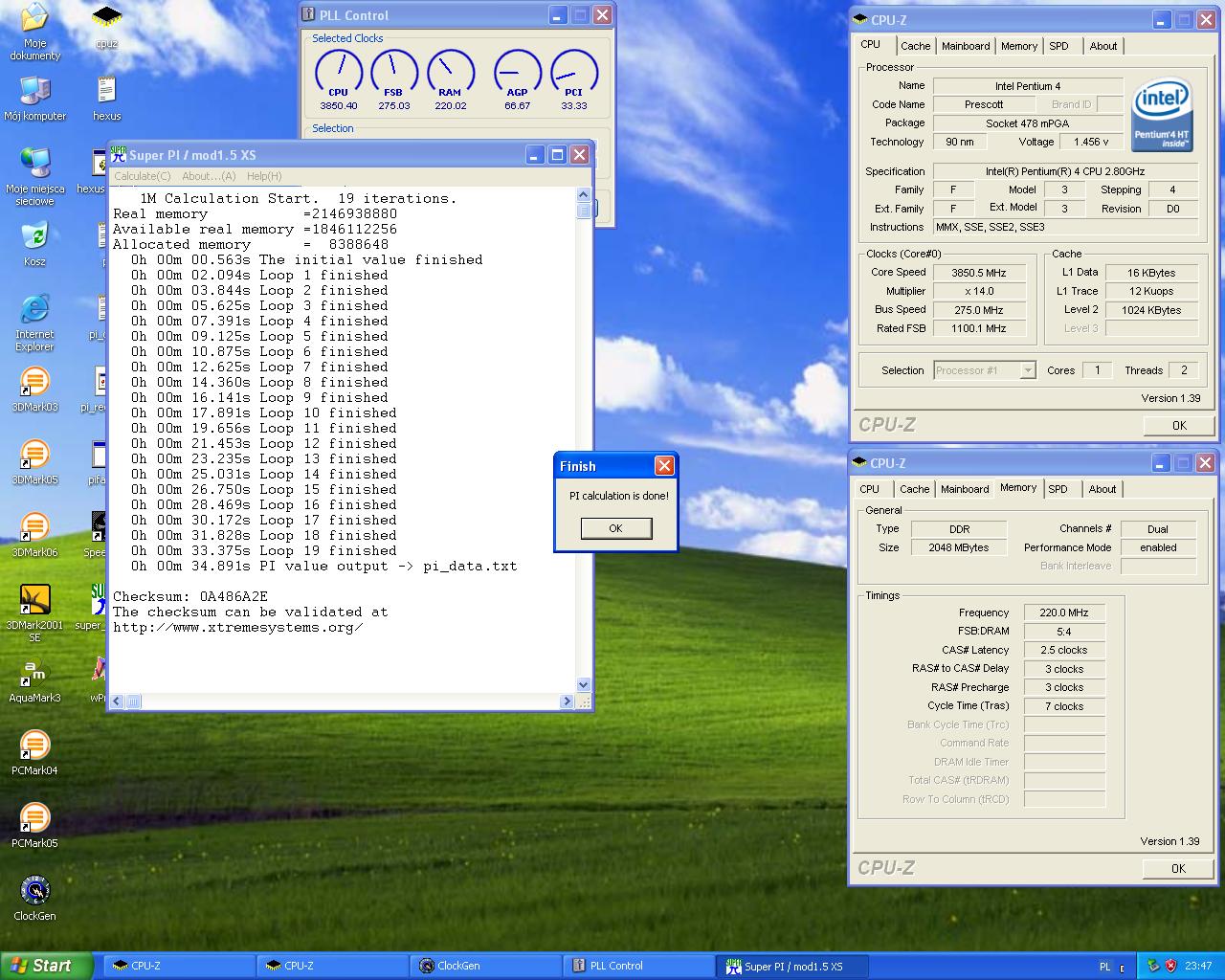Viewport: 1225px width, 980px height.
Task: Switch to PLL Control taskbar button
Action: pyautogui.click(x=637, y=966)
